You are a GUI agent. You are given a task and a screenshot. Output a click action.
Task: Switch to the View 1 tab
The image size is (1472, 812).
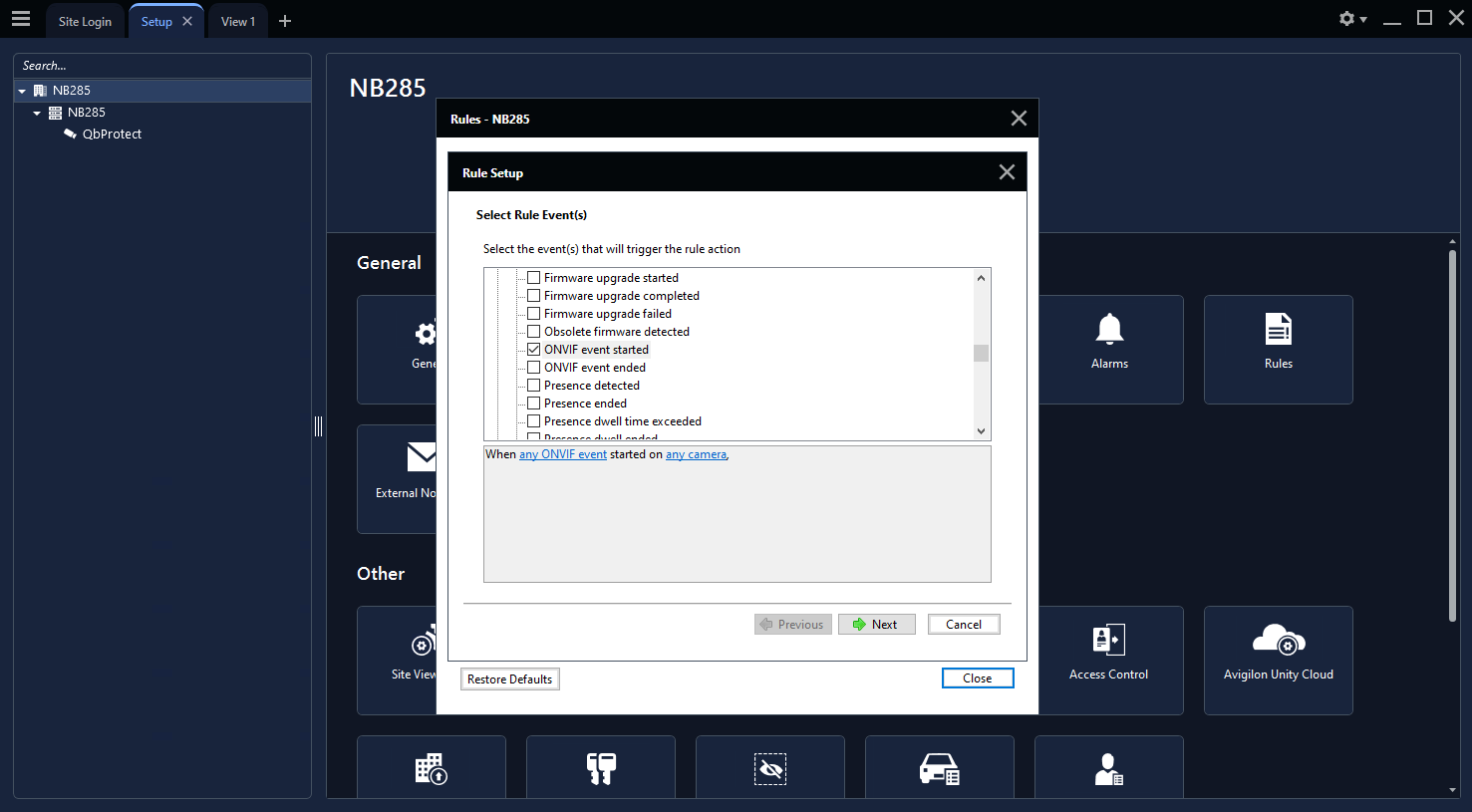pos(238,22)
